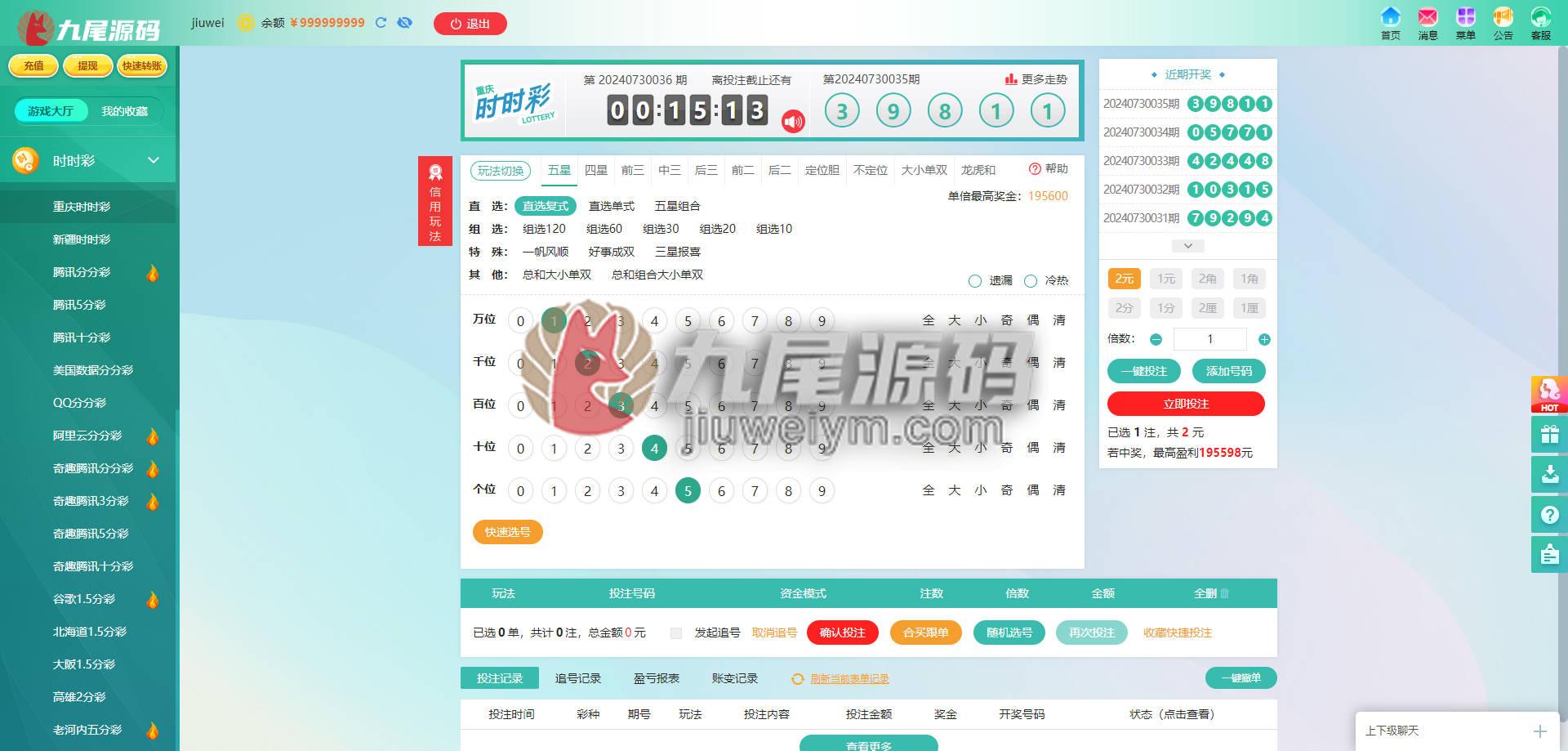Hide the balance with eye icon
Screen dimensions: 1568x751
click(404, 23)
